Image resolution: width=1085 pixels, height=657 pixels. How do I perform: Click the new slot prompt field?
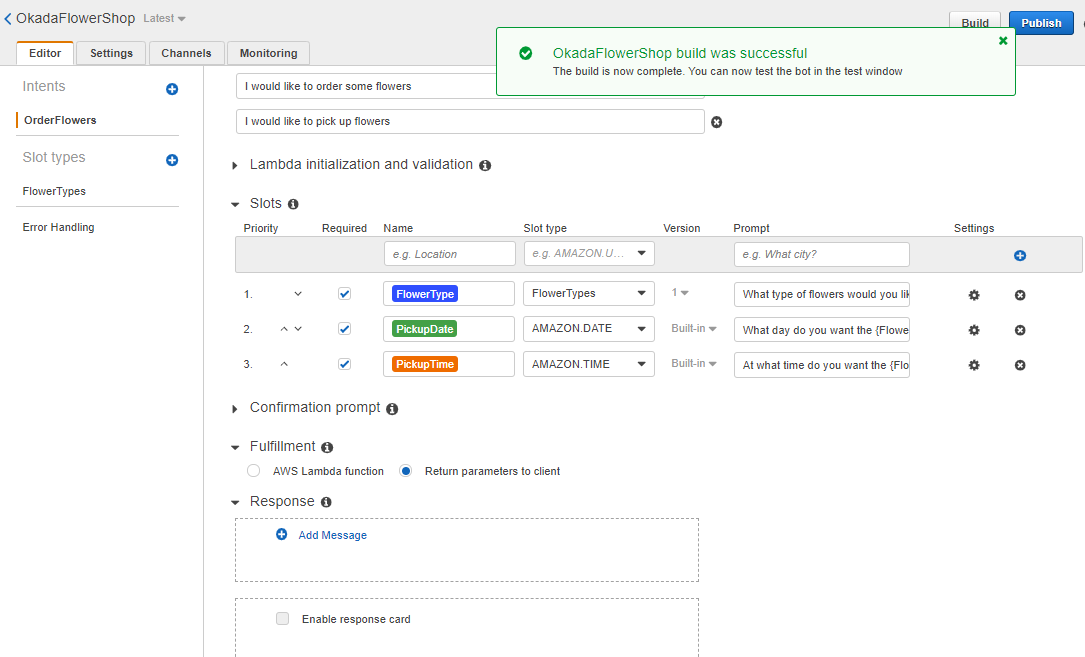(x=821, y=254)
